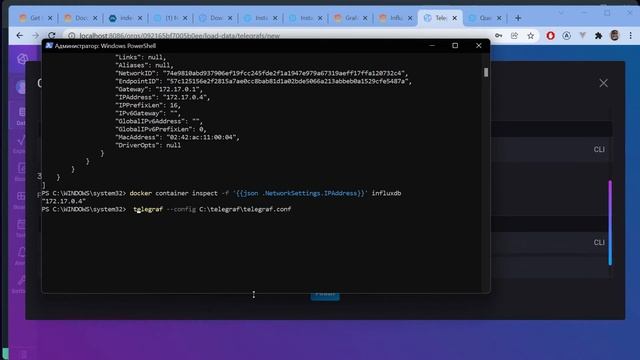Click the "IPAddress": "172.17.0.4" line

click(x=163, y=98)
